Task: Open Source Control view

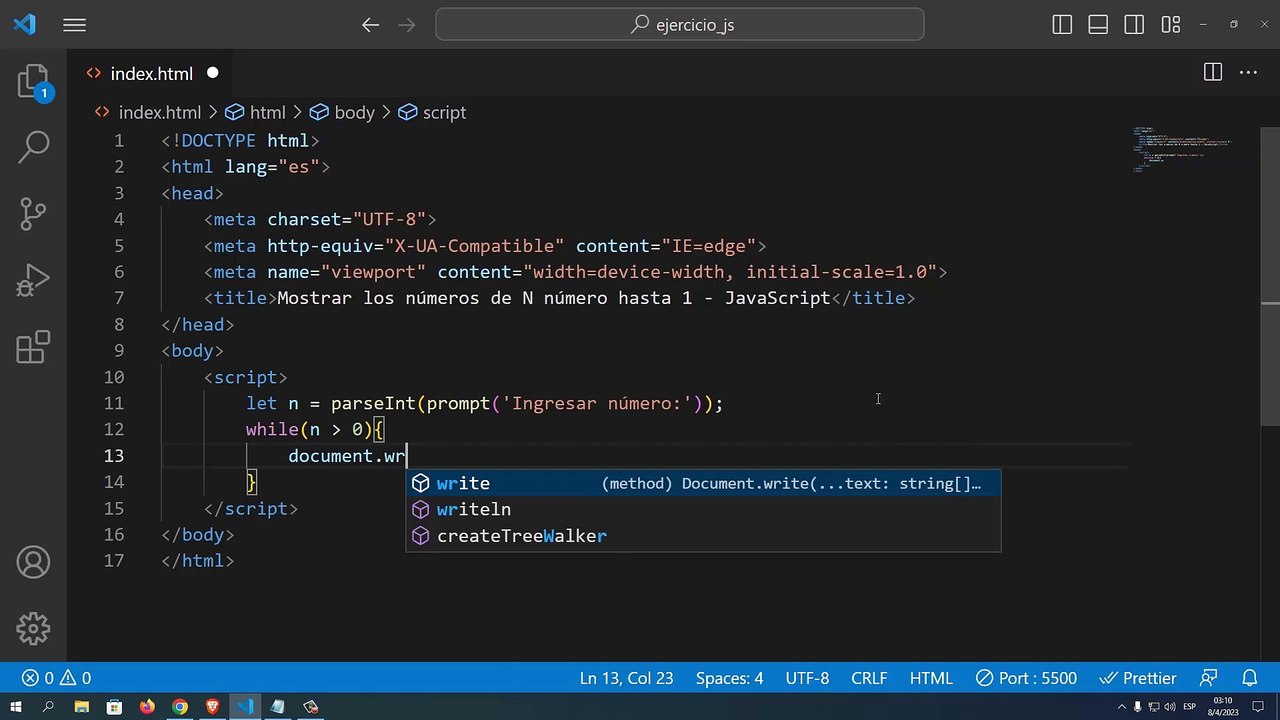Action: click(x=33, y=214)
